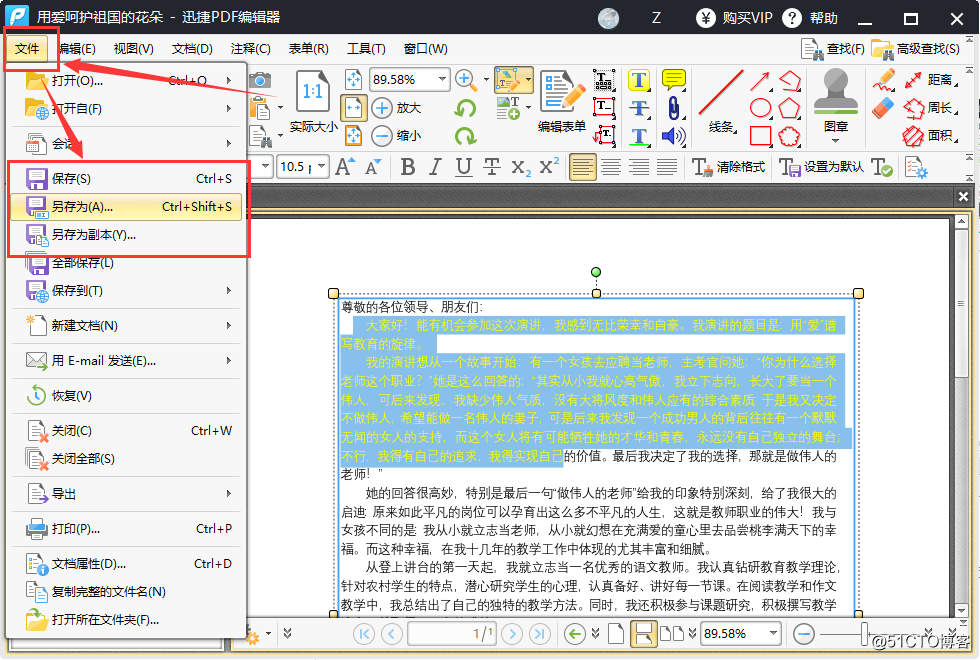Click the 帮助 help button

pyautogui.click(x=810, y=18)
